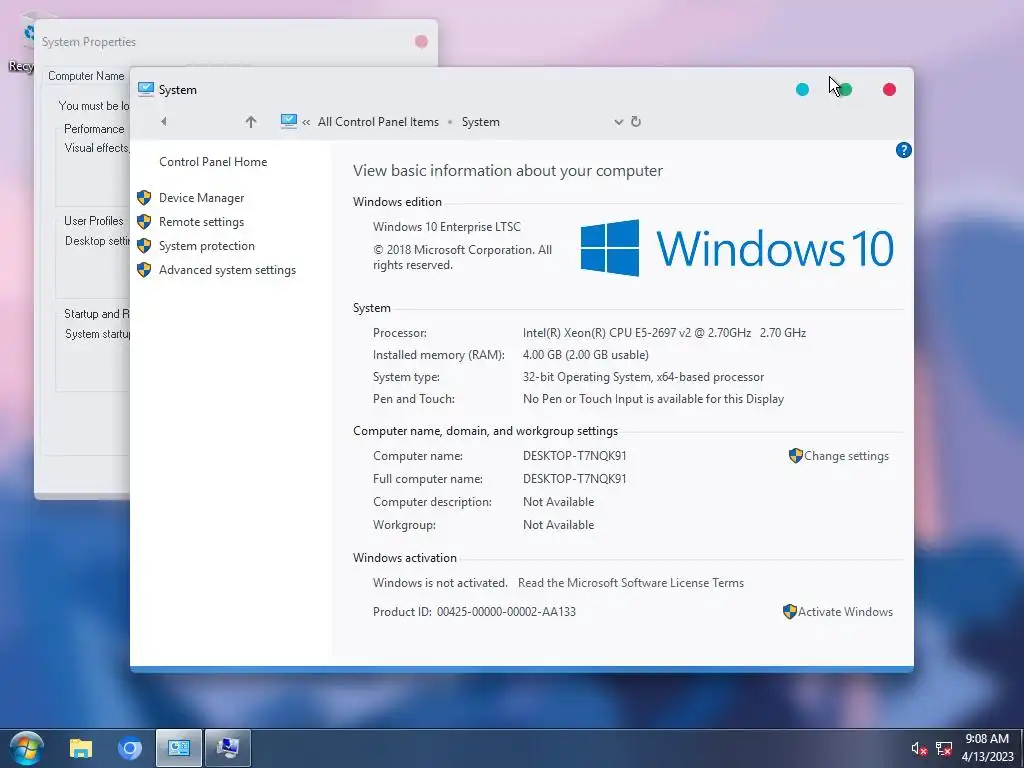
Task: Click the 32-bit Operating System text
Action: 643,377
